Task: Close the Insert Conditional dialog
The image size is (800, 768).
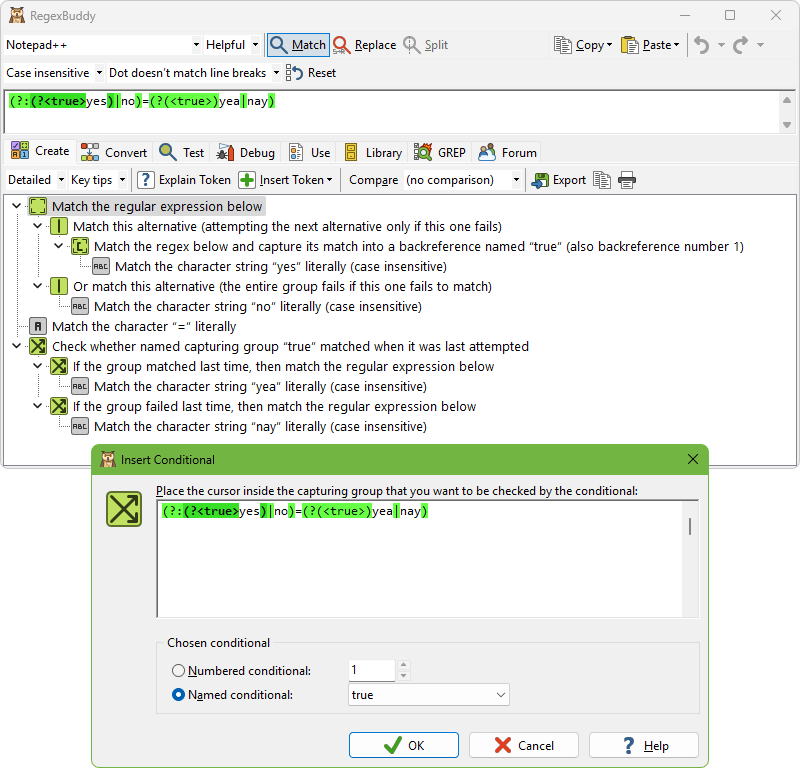Action: tap(692, 459)
